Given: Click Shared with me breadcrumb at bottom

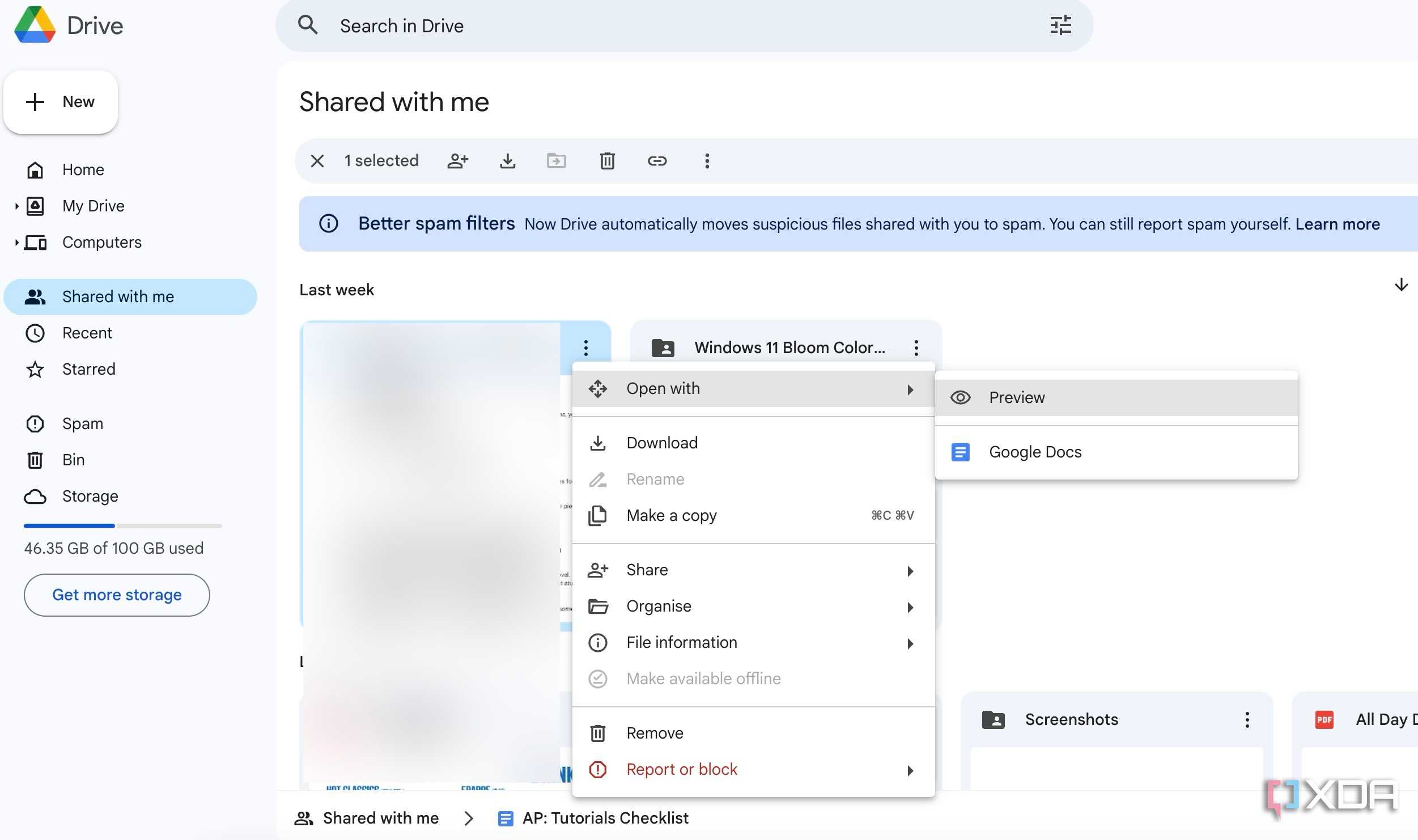Looking at the screenshot, I should click(367, 818).
